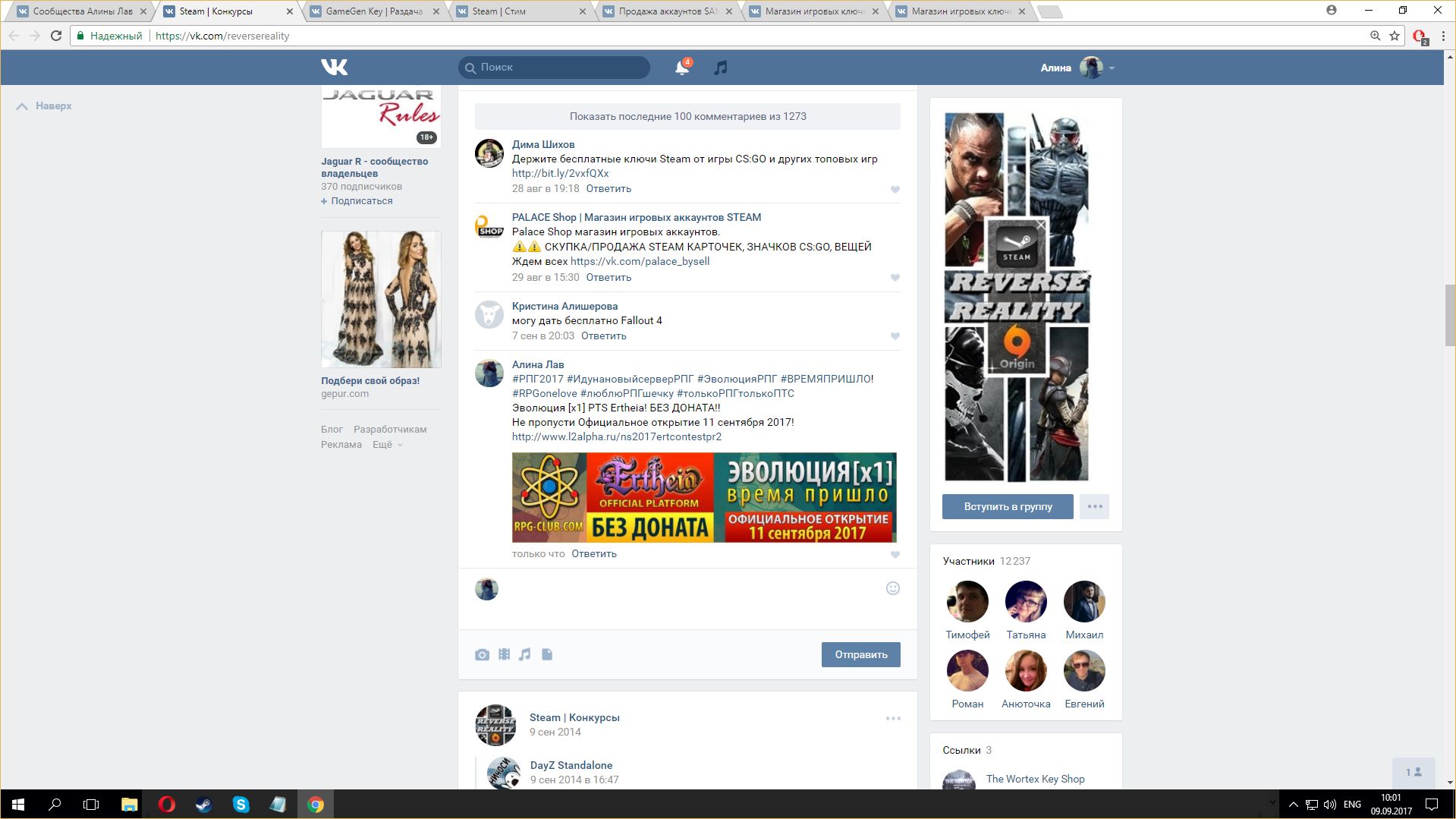Open Windows taskbar search
Screen dimensions: 1456x819
click(55, 805)
